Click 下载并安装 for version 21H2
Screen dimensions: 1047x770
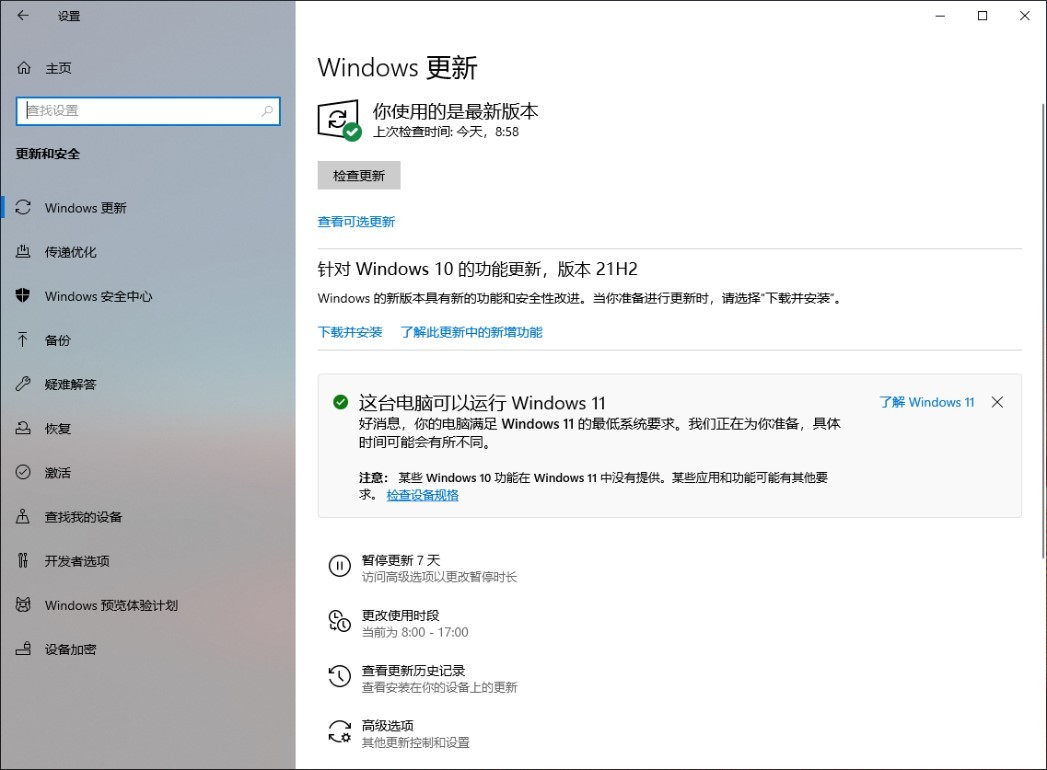tap(350, 332)
